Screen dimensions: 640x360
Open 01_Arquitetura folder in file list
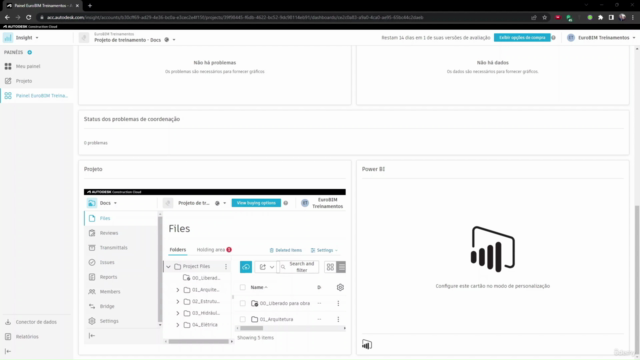click(276, 319)
